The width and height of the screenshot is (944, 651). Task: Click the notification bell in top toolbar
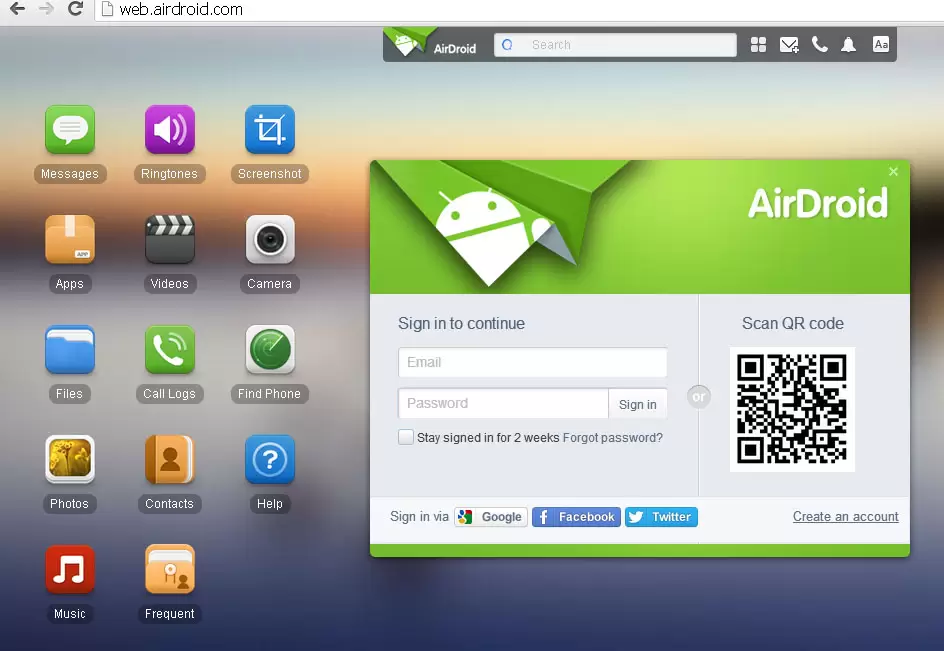point(849,45)
